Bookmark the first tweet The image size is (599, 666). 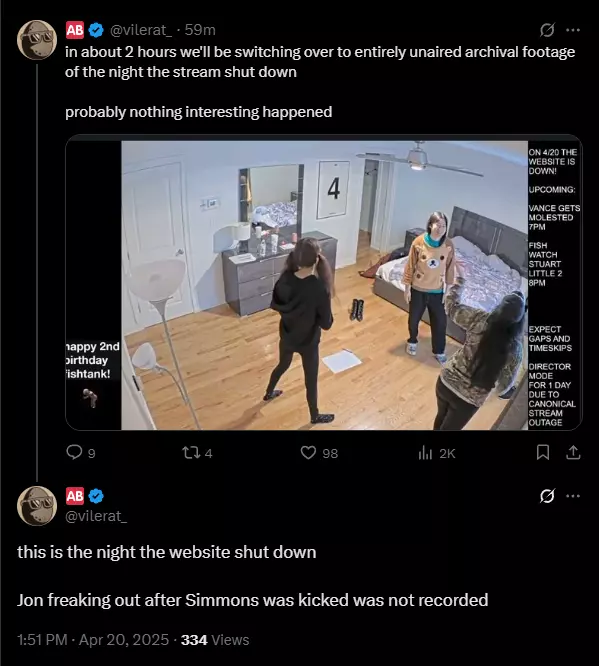point(542,452)
